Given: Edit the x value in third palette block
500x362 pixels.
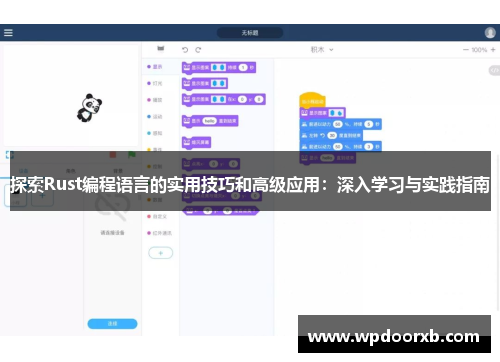Looking at the screenshot, I should 242,99.
